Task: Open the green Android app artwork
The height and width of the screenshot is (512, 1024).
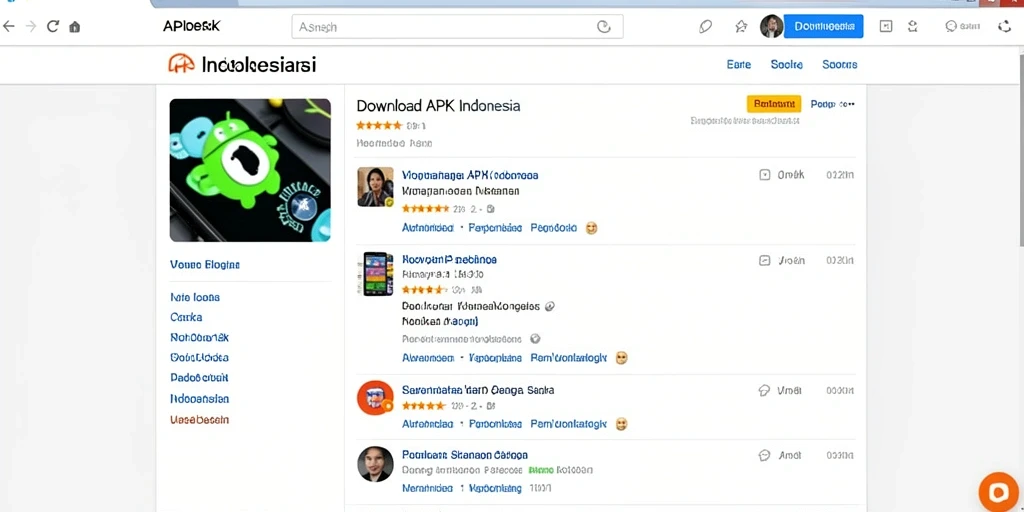Action: point(250,170)
